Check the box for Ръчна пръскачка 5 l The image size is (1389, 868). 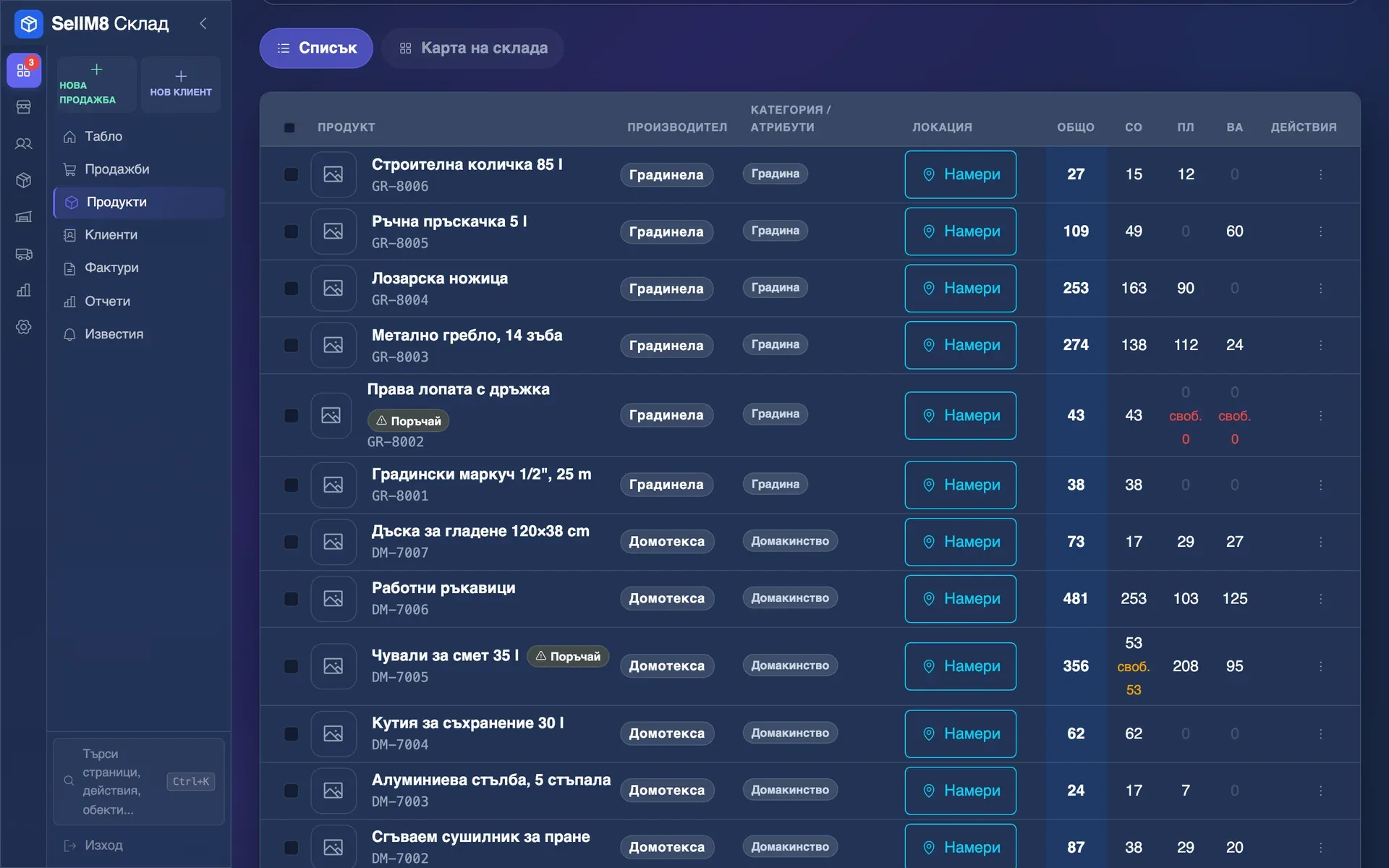[x=291, y=231]
